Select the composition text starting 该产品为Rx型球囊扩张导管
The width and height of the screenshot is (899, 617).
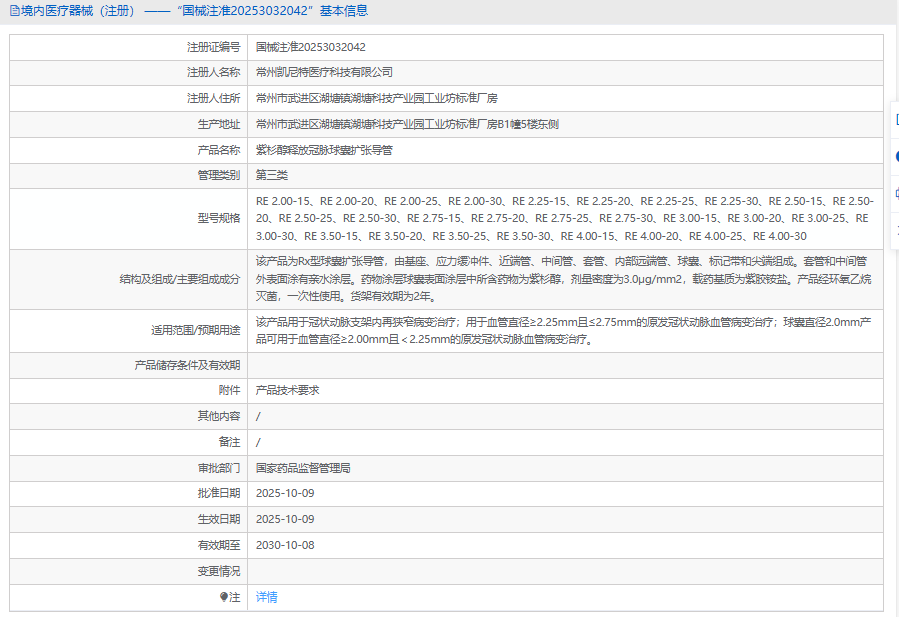click(x=564, y=279)
